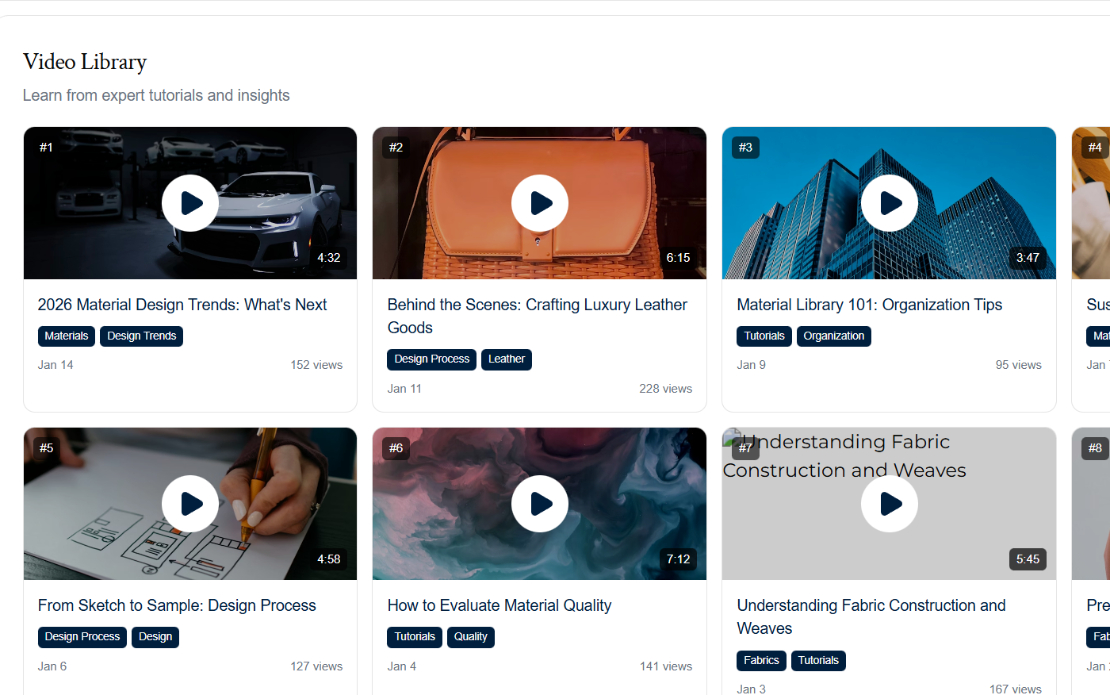This screenshot has height=695, width=1110.
Task: Click the 7:12 duration label
Action: tap(678, 559)
